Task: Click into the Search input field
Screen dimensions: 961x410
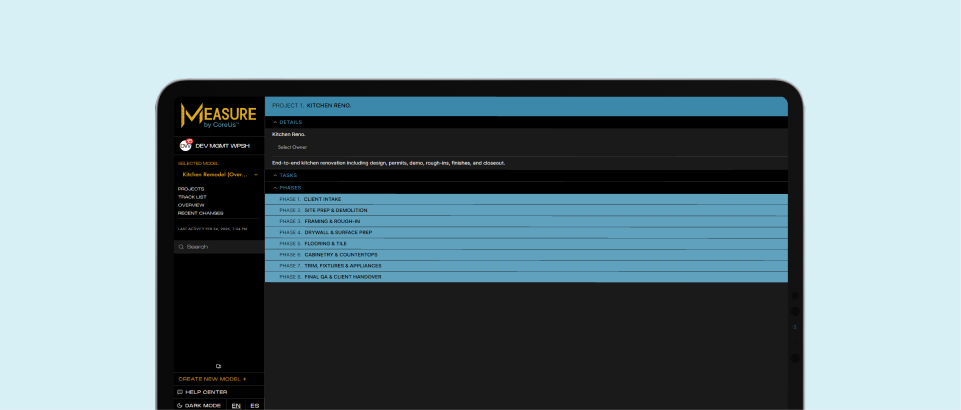Action: (220, 246)
